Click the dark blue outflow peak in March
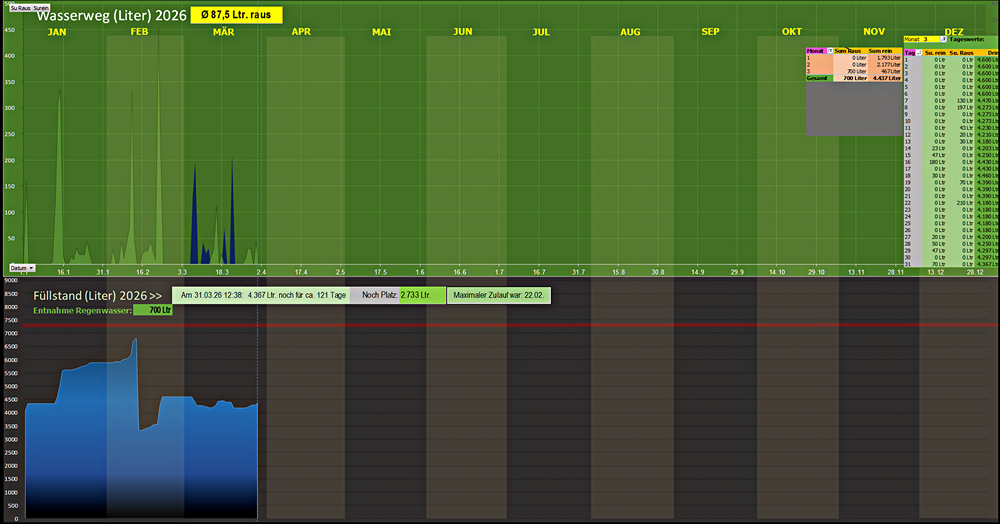Image resolution: width=1000 pixels, height=524 pixels. (x=195, y=200)
